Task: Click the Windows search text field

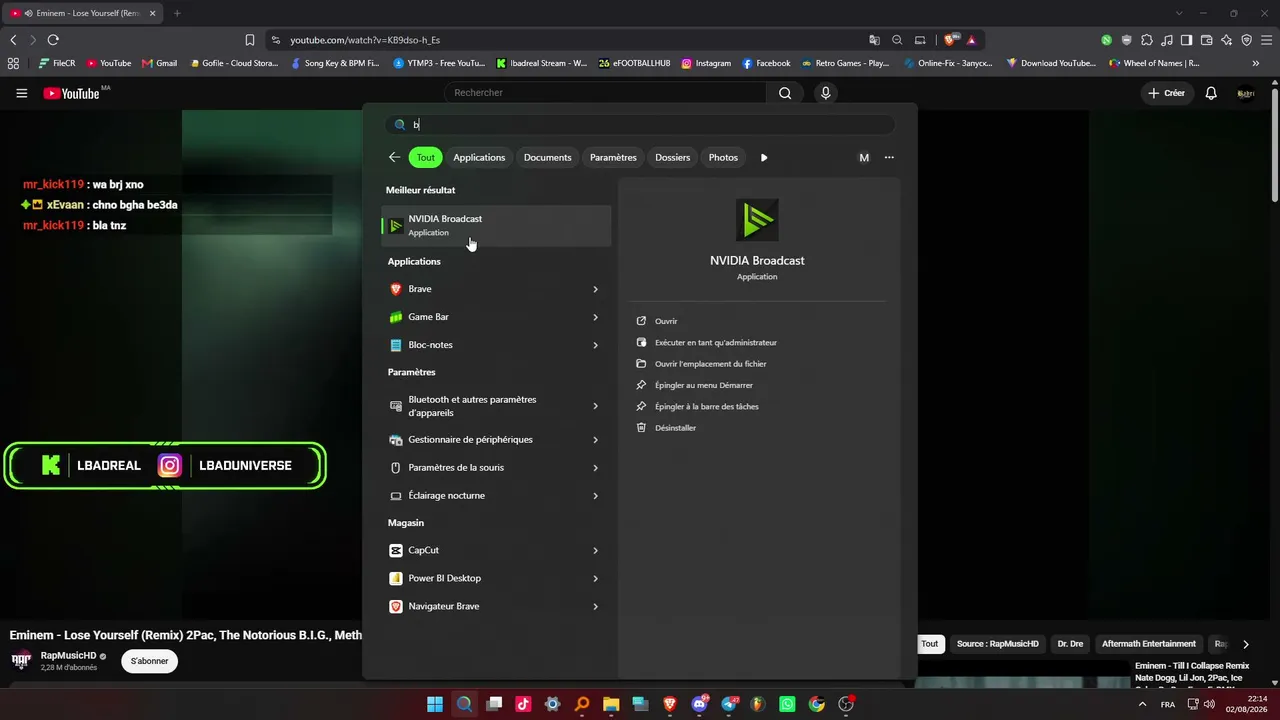Action: [640, 124]
